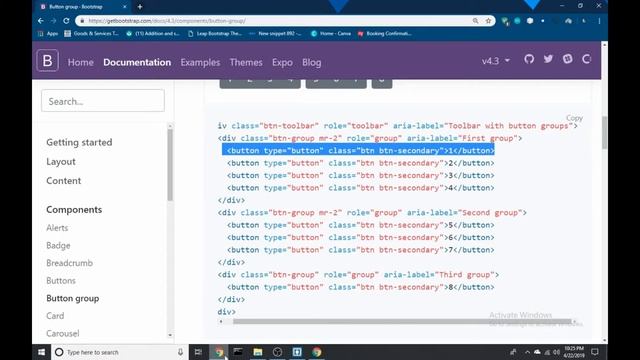Collapse Components sidebar section
This screenshot has height=360, width=640.
pyautogui.click(x=74, y=209)
